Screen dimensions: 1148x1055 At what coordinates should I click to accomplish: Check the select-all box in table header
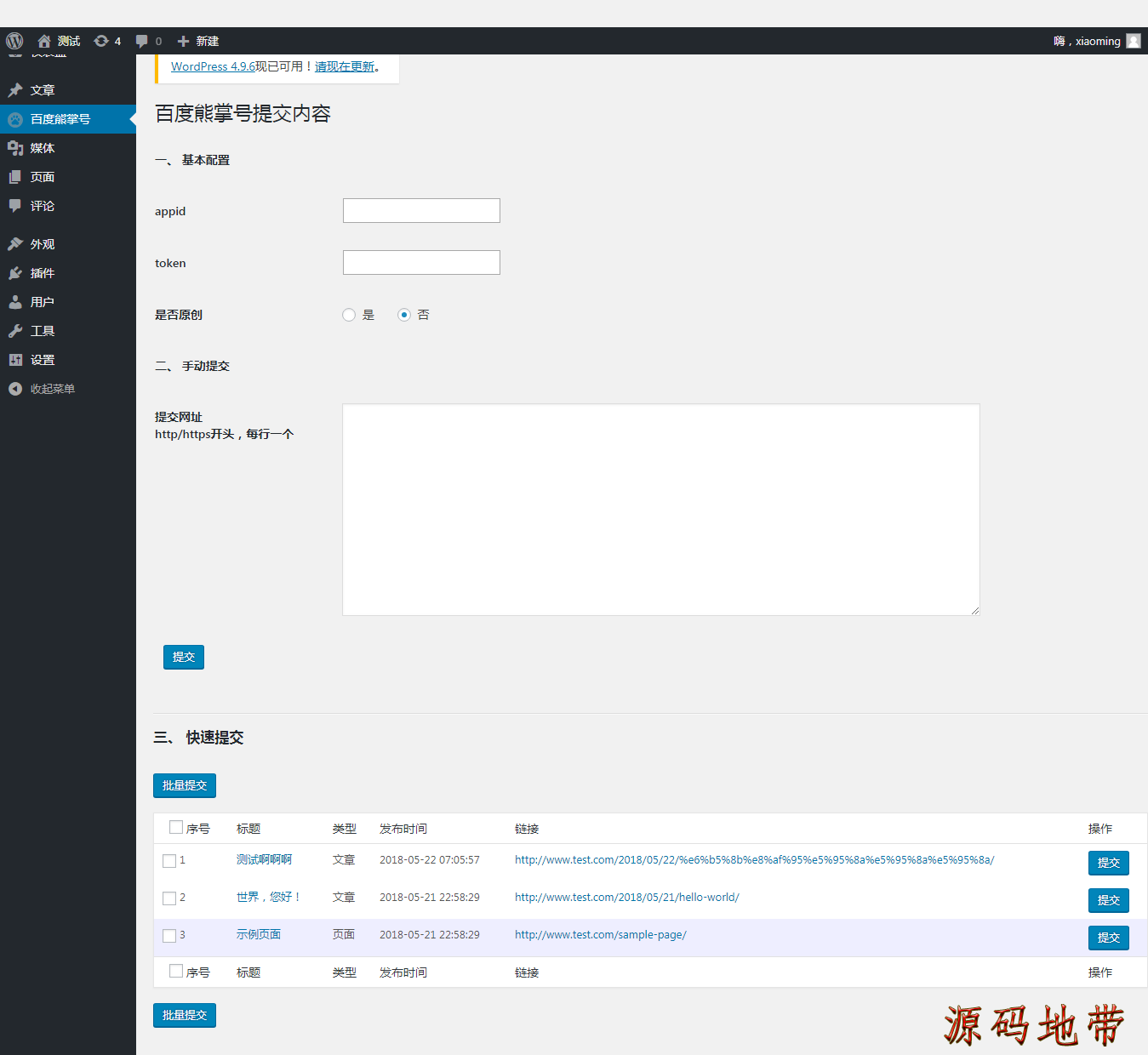[176, 827]
